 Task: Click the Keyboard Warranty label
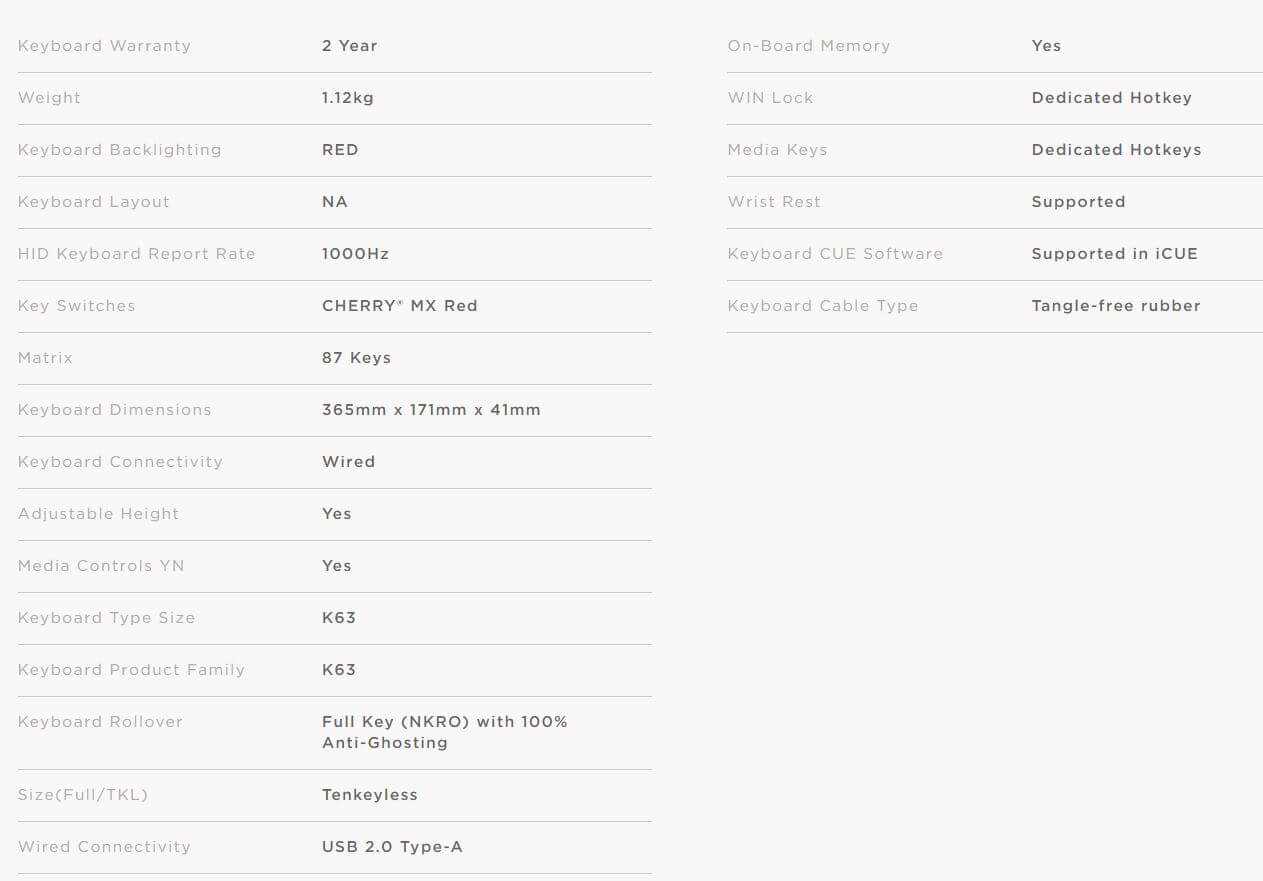pyautogui.click(x=104, y=46)
